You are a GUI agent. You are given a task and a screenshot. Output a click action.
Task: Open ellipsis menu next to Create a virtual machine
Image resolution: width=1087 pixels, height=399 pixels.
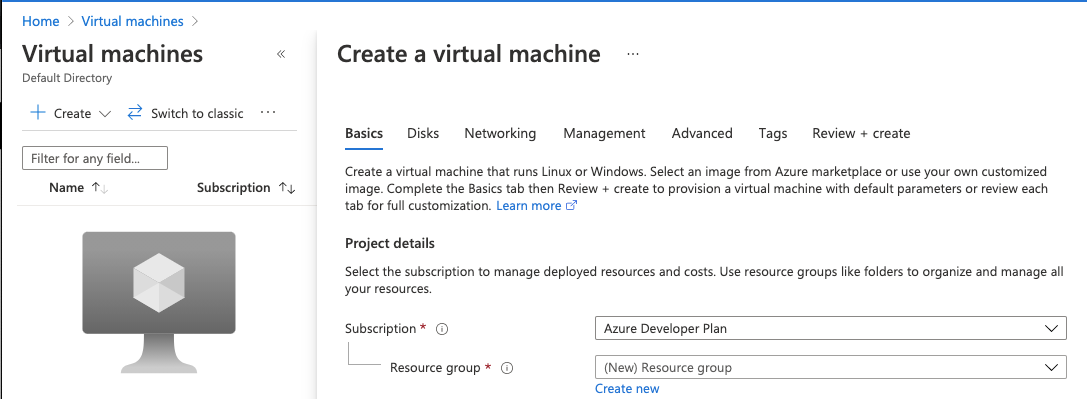coord(632,54)
